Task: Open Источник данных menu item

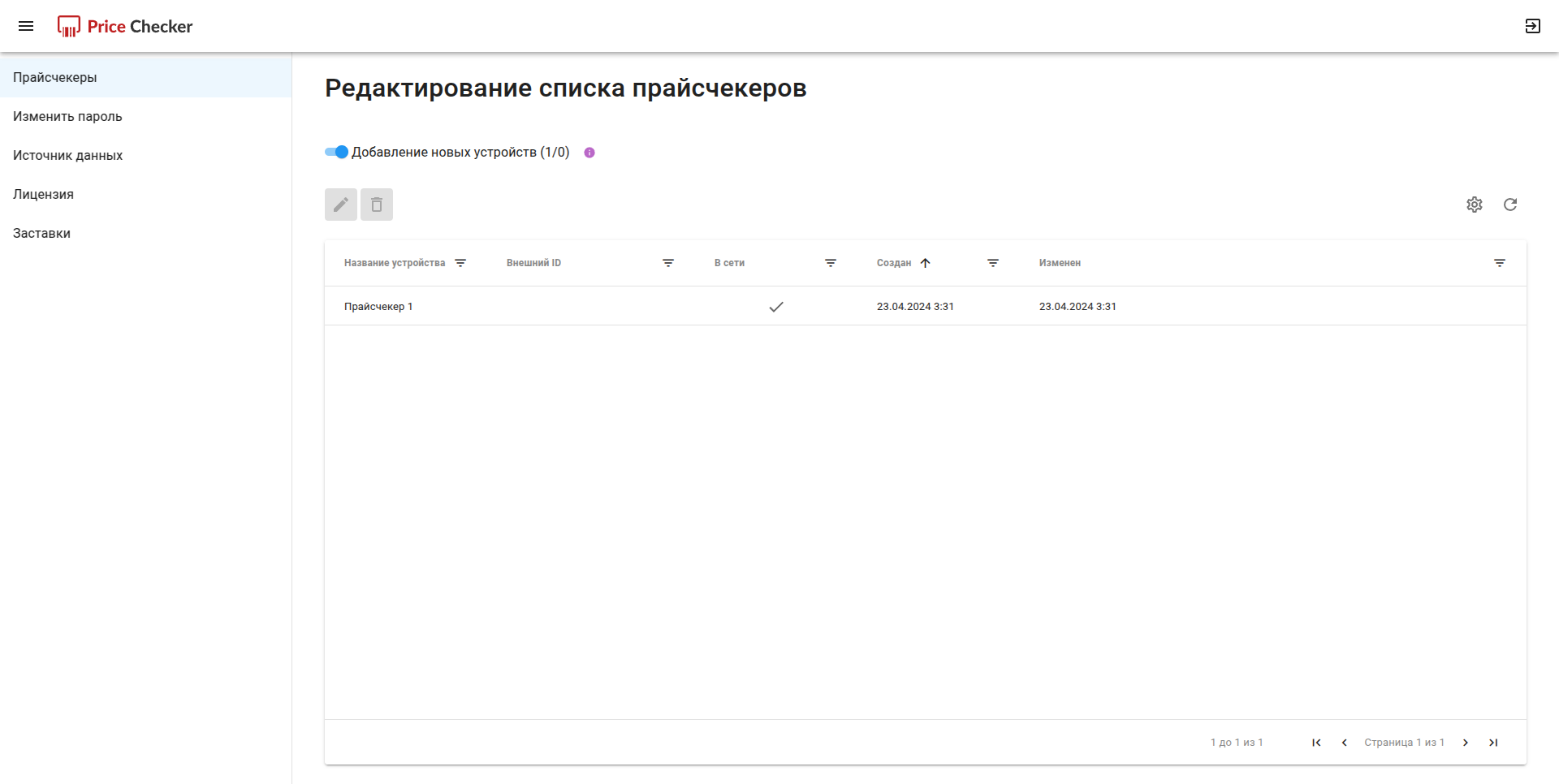Action: (x=146, y=155)
